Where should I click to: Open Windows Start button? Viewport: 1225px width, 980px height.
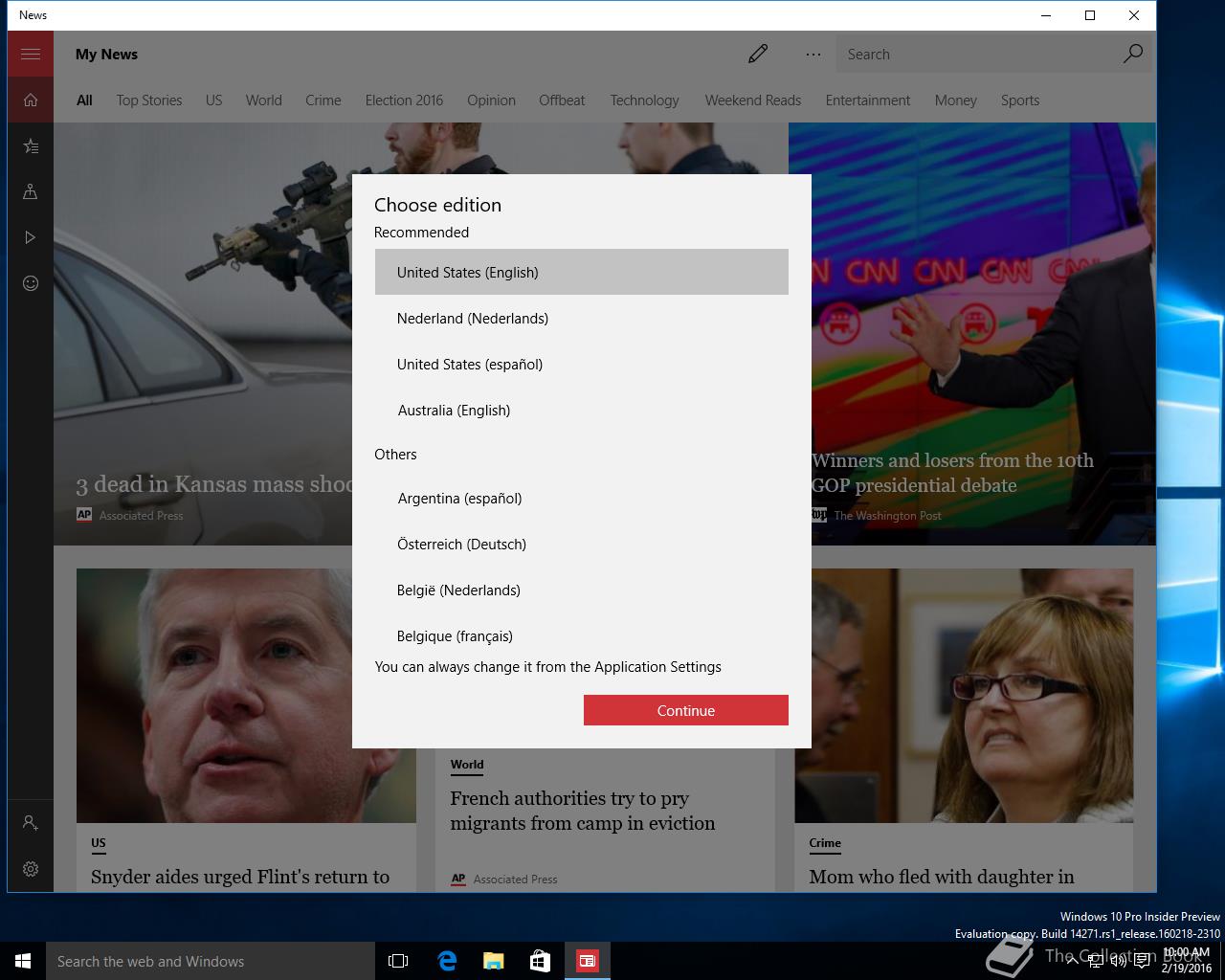click(x=23, y=961)
